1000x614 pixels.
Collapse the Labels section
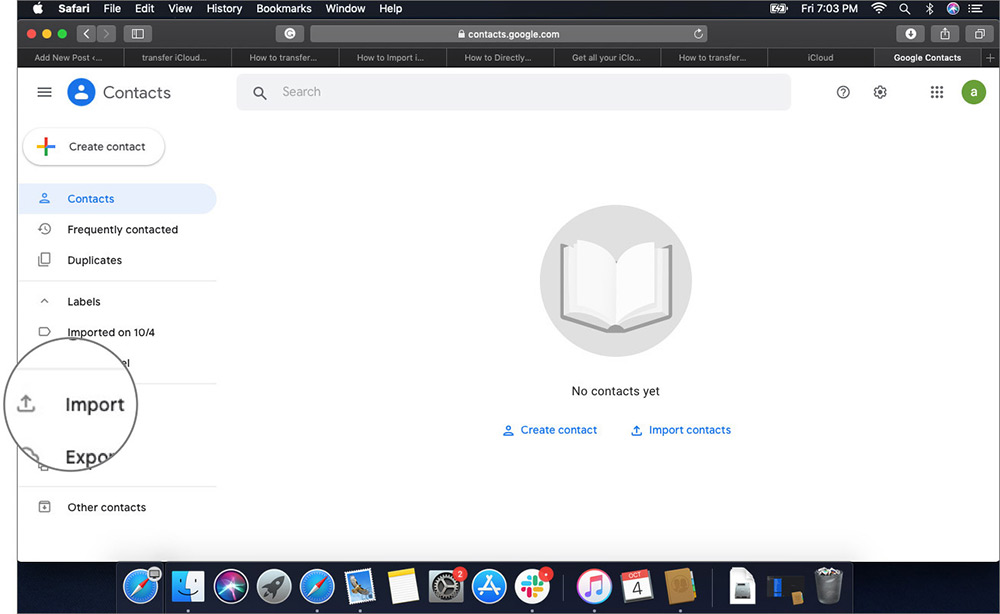tap(44, 301)
